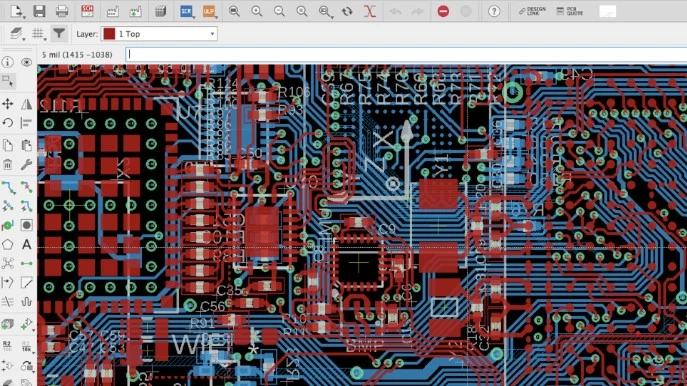The image size is (687, 386).
Task: Select the Copy tool
Action: [7, 145]
